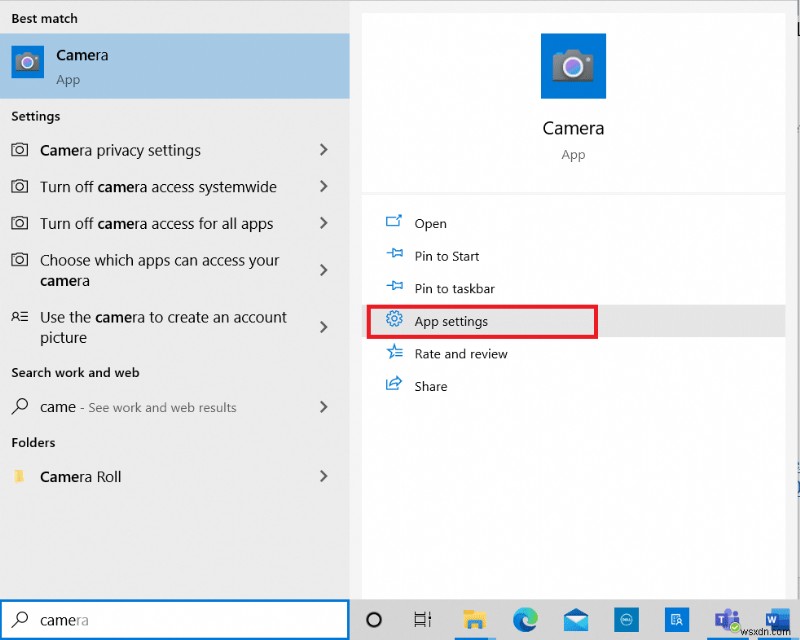The height and width of the screenshot is (640, 800).
Task: Open Microsoft Word from the taskbar
Action: tap(777, 619)
